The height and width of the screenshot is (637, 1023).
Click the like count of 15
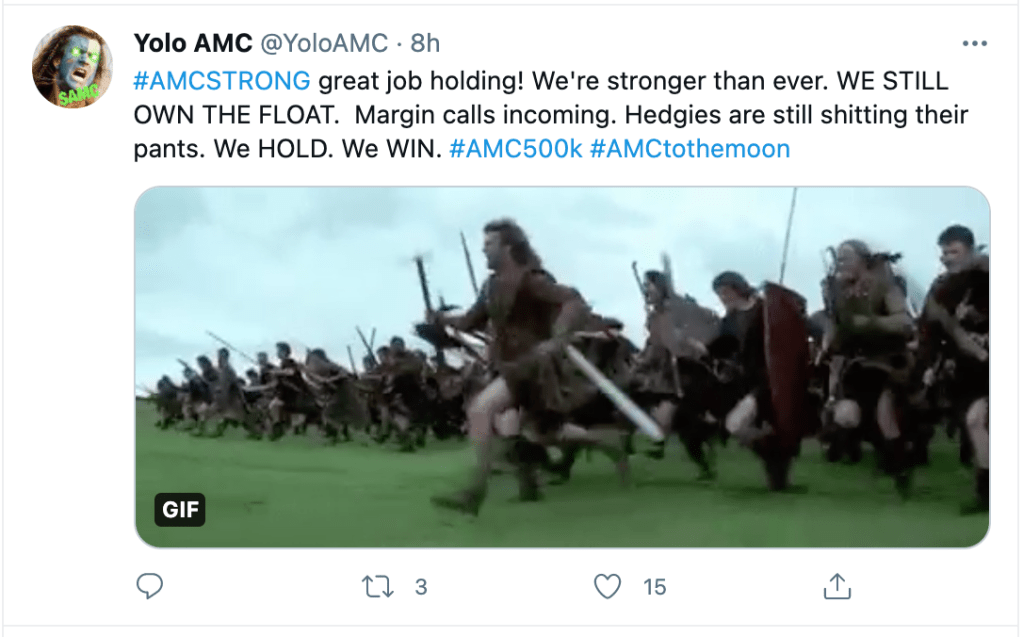point(654,587)
